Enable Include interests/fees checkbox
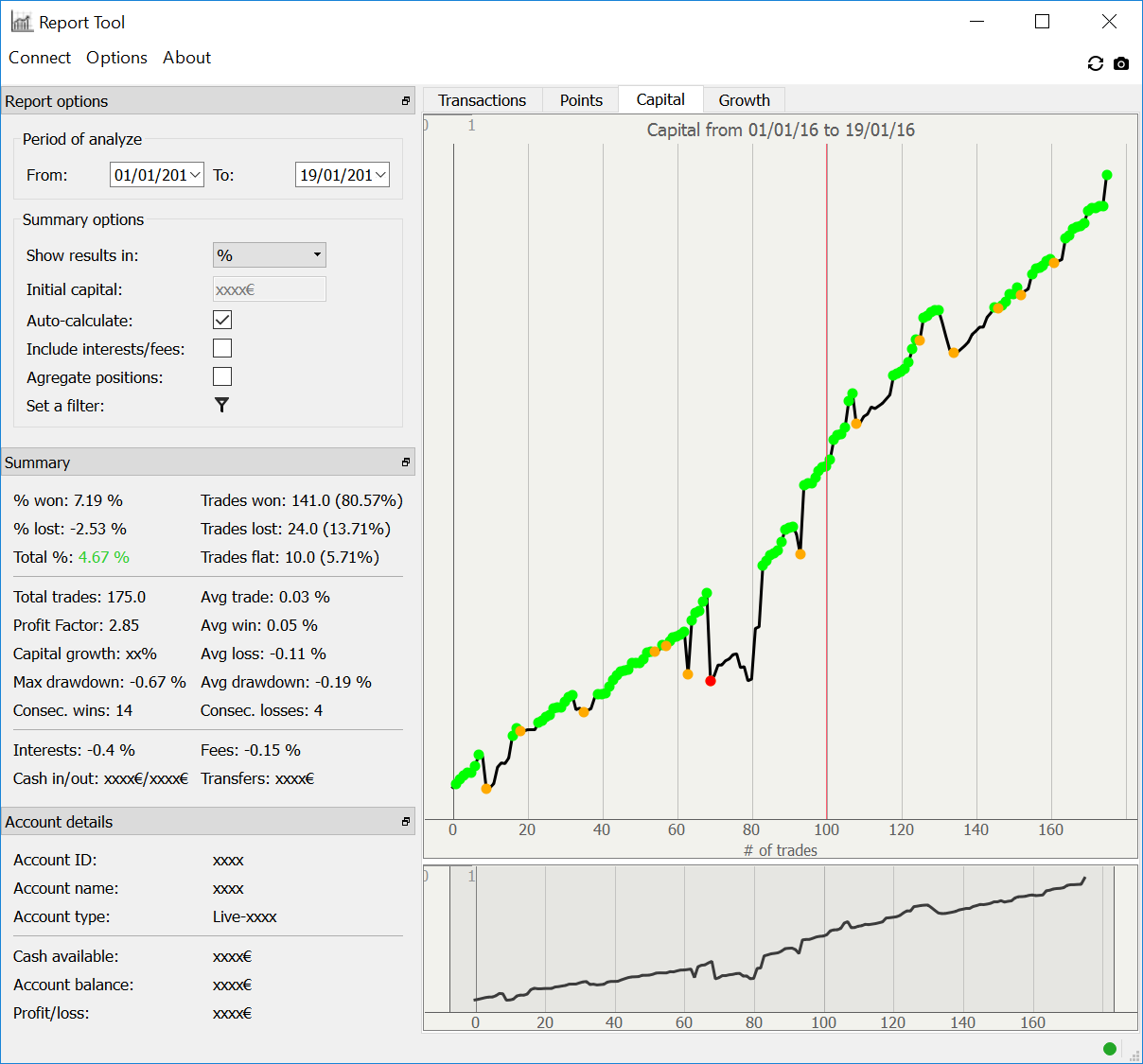The image size is (1143, 1064). coord(222,348)
